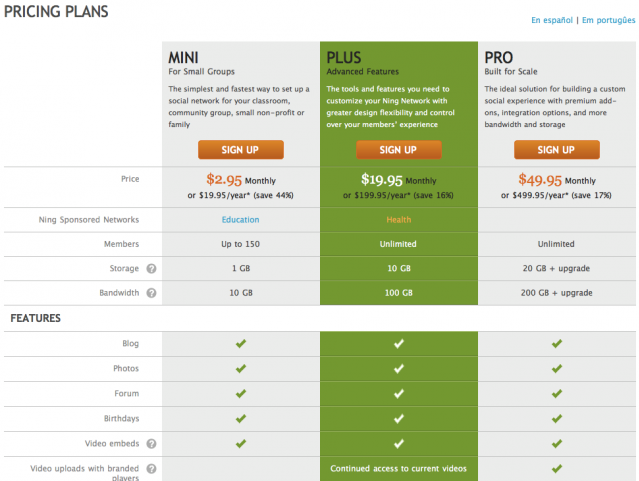Viewport: 639px width, 481px height.
Task: Click the Mini plan Forum checkmark
Action: [x=241, y=394]
